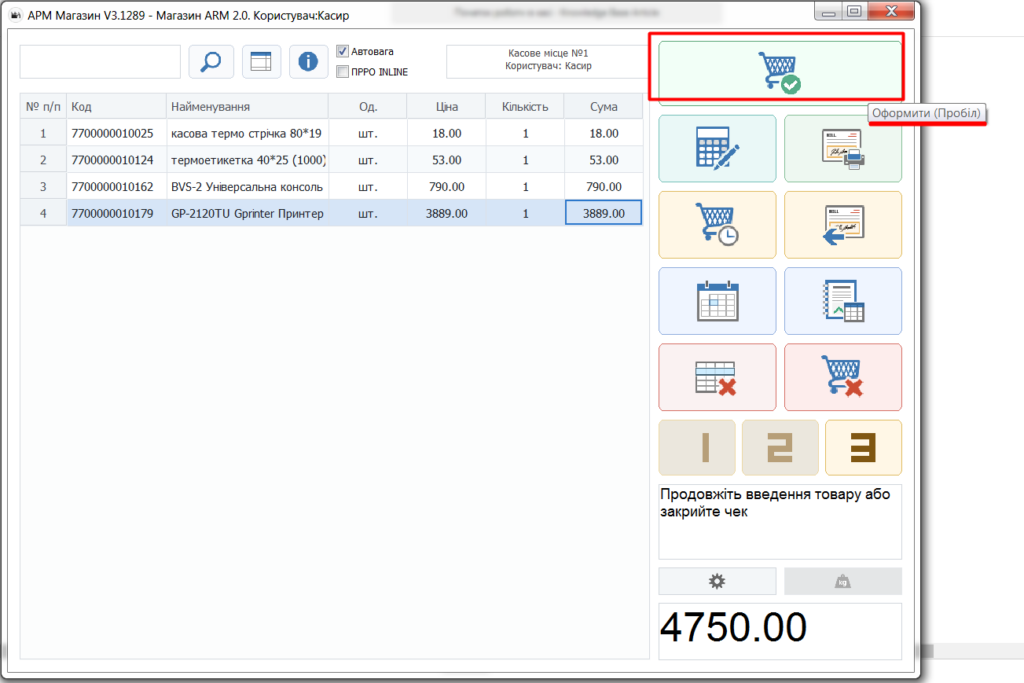Open the notebook report with table button
Screen dimensions: 1024x683
tap(843, 301)
